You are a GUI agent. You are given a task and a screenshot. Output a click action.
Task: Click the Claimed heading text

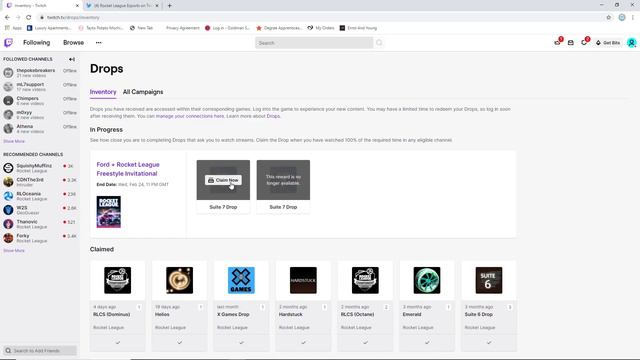pyautogui.click(x=102, y=249)
